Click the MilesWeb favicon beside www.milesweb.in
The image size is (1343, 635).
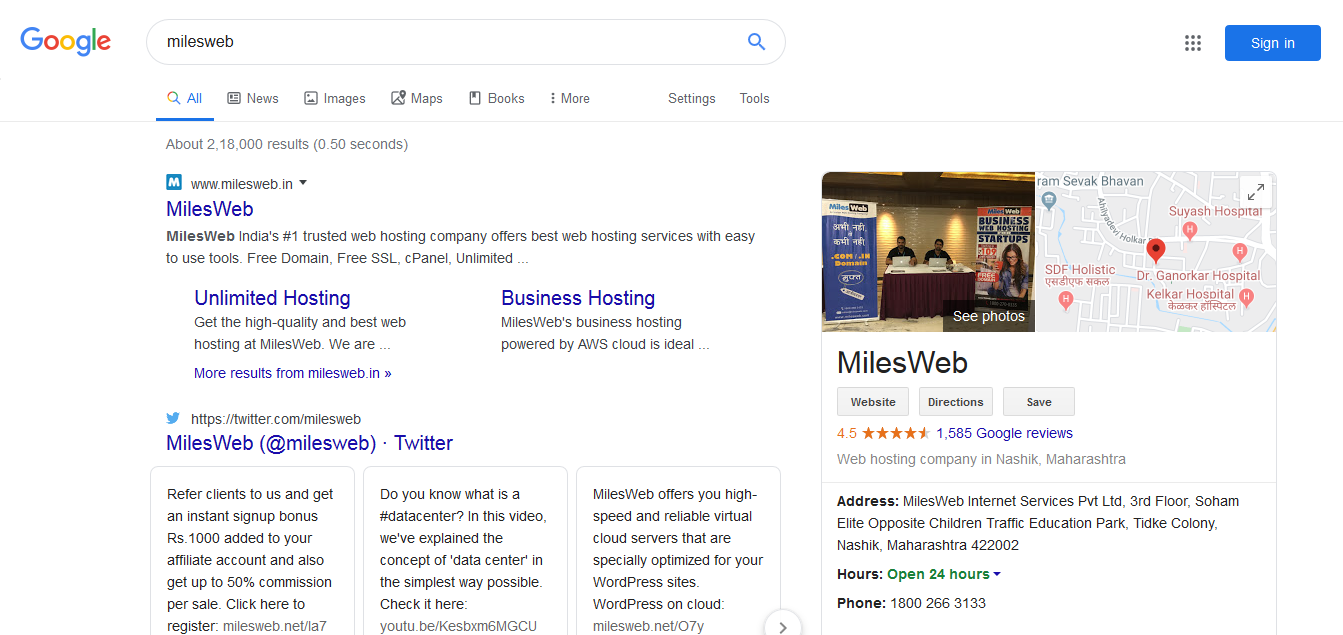(x=174, y=183)
